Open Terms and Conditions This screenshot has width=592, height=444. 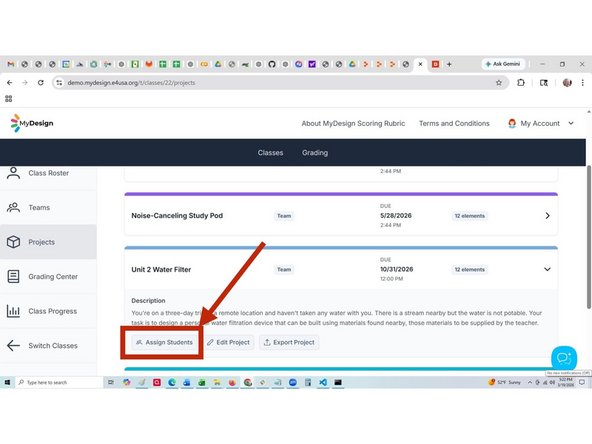click(x=454, y=123)
